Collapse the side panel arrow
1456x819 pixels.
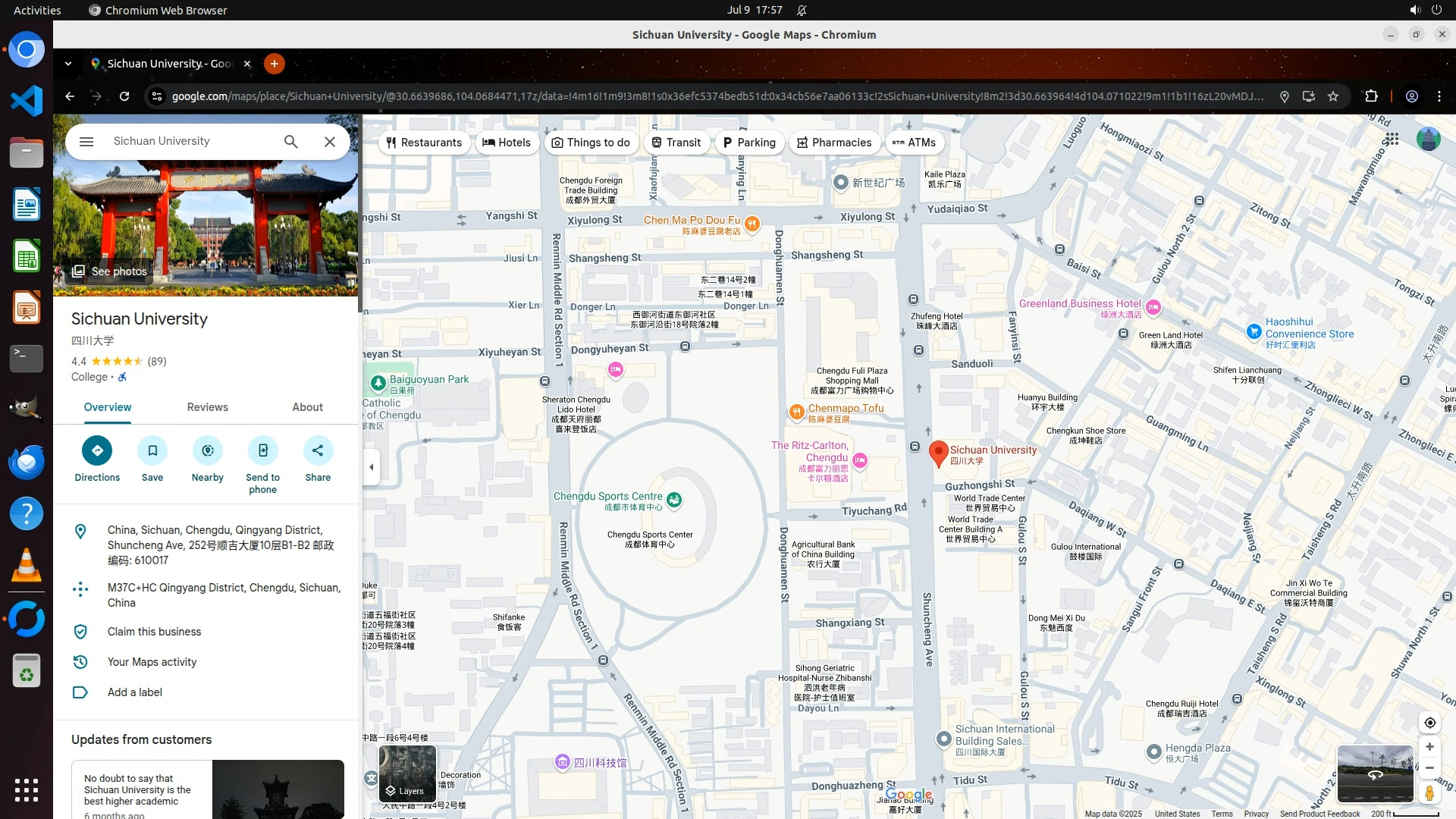pyautogui.click(x=371, y=467)
